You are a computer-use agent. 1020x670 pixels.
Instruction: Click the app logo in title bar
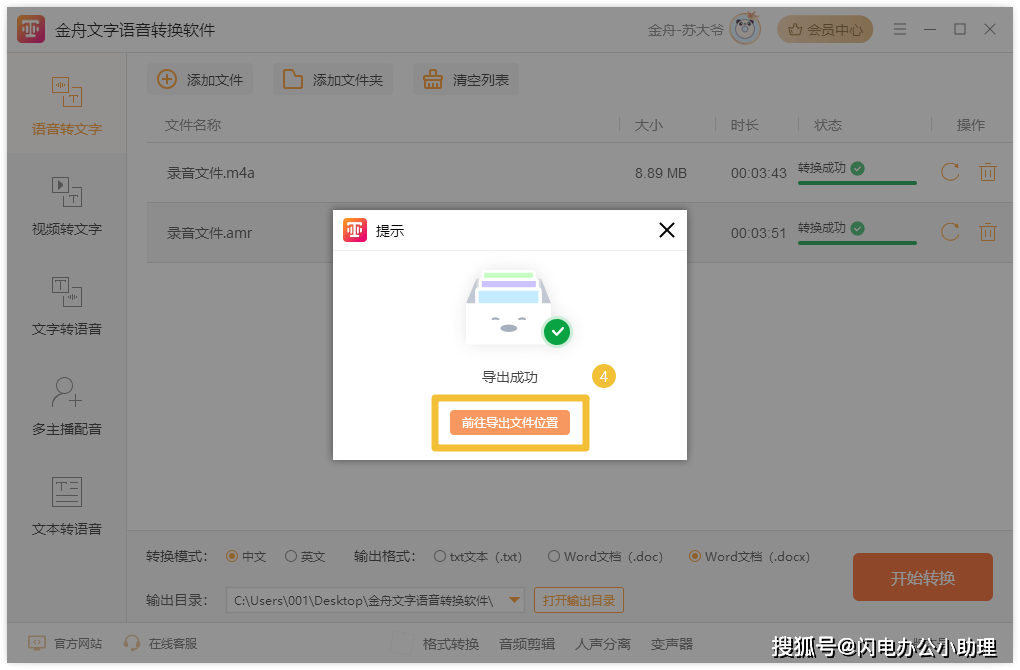point(31,29)
